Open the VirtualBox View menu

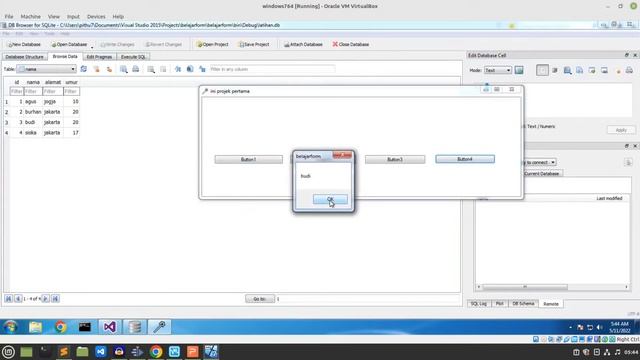(x=53, y=17)
